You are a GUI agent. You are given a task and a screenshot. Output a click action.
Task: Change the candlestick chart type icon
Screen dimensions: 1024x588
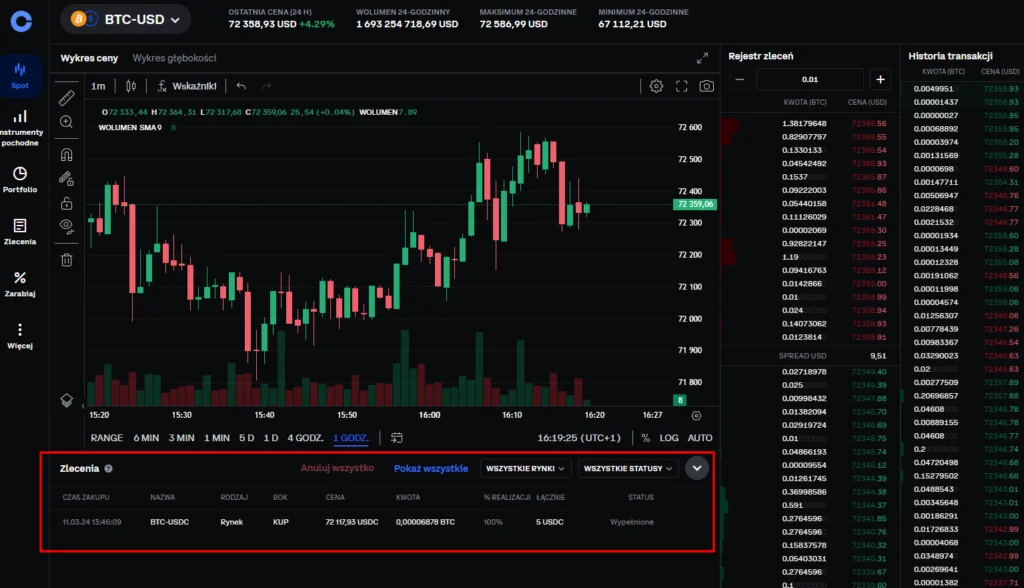[x=131, y=86]
